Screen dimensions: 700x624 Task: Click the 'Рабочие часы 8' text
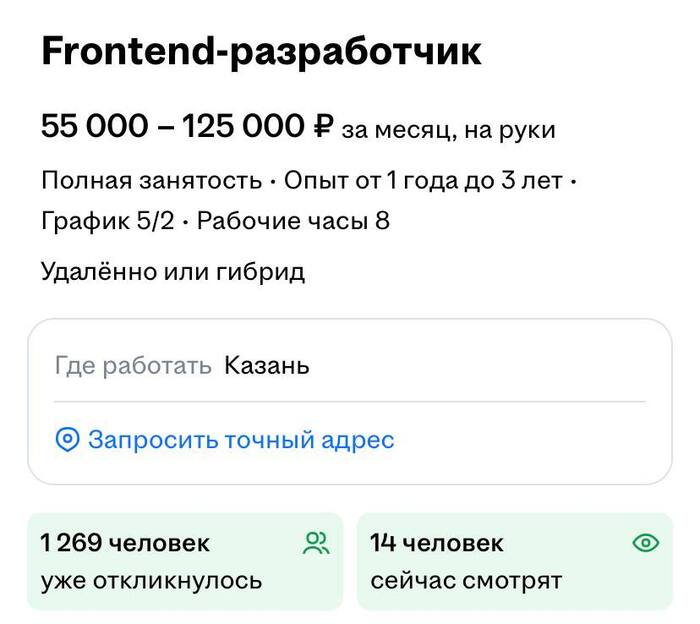tap(293, 220)
